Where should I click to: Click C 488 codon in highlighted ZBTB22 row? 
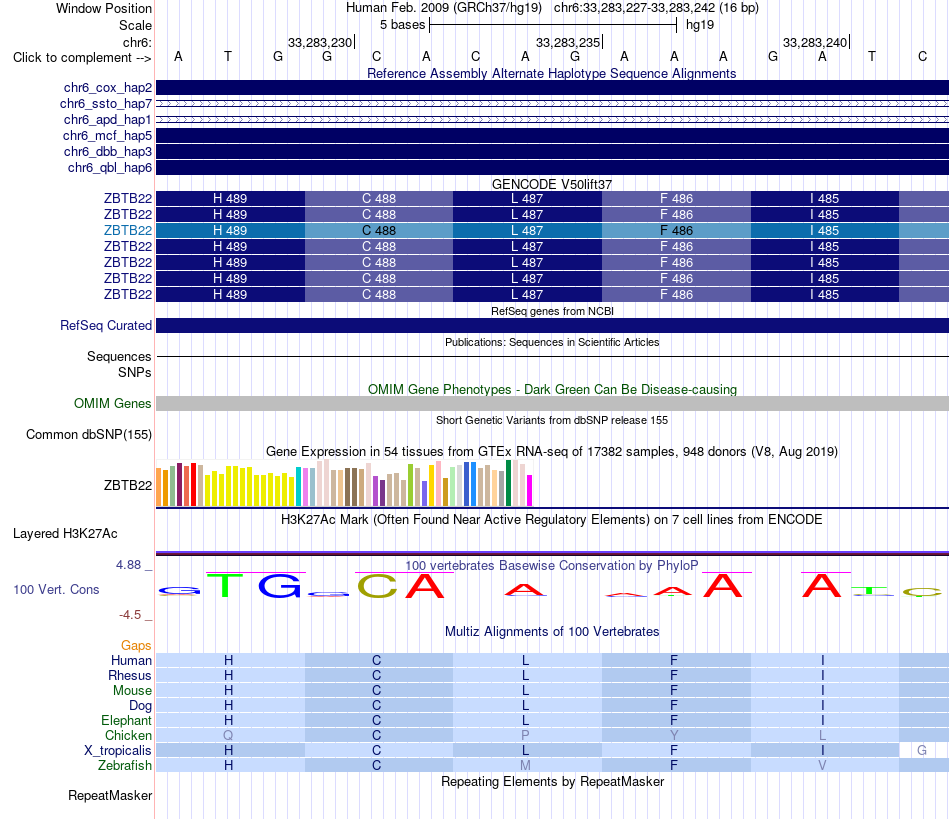379,231
